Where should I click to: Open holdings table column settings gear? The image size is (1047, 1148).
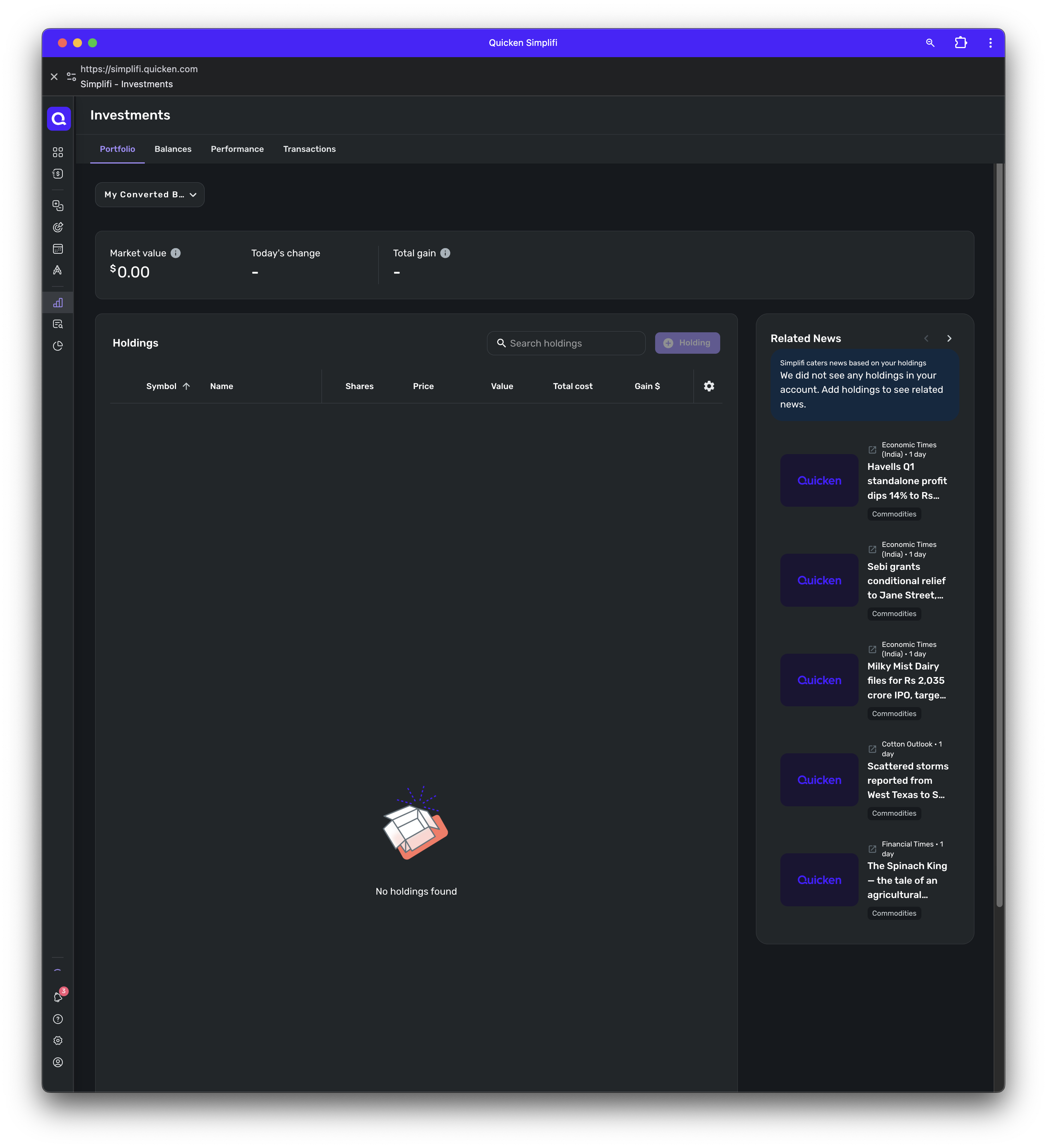point(709,386)
